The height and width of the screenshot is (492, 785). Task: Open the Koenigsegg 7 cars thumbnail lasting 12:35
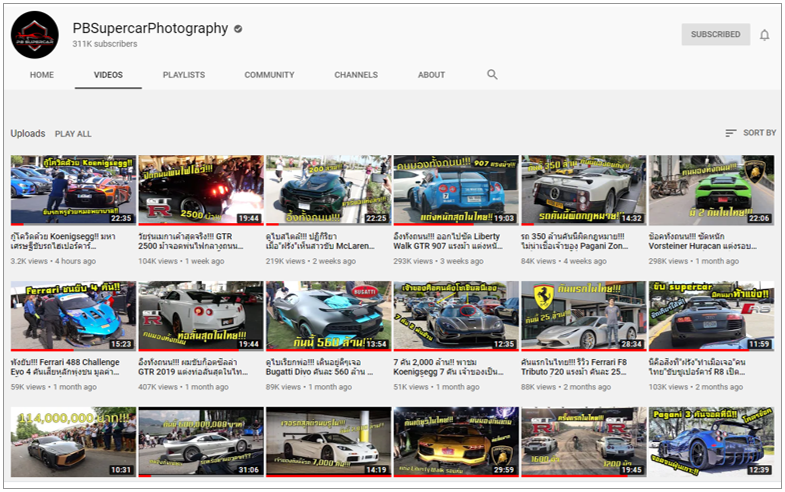[x=456, y=316]
